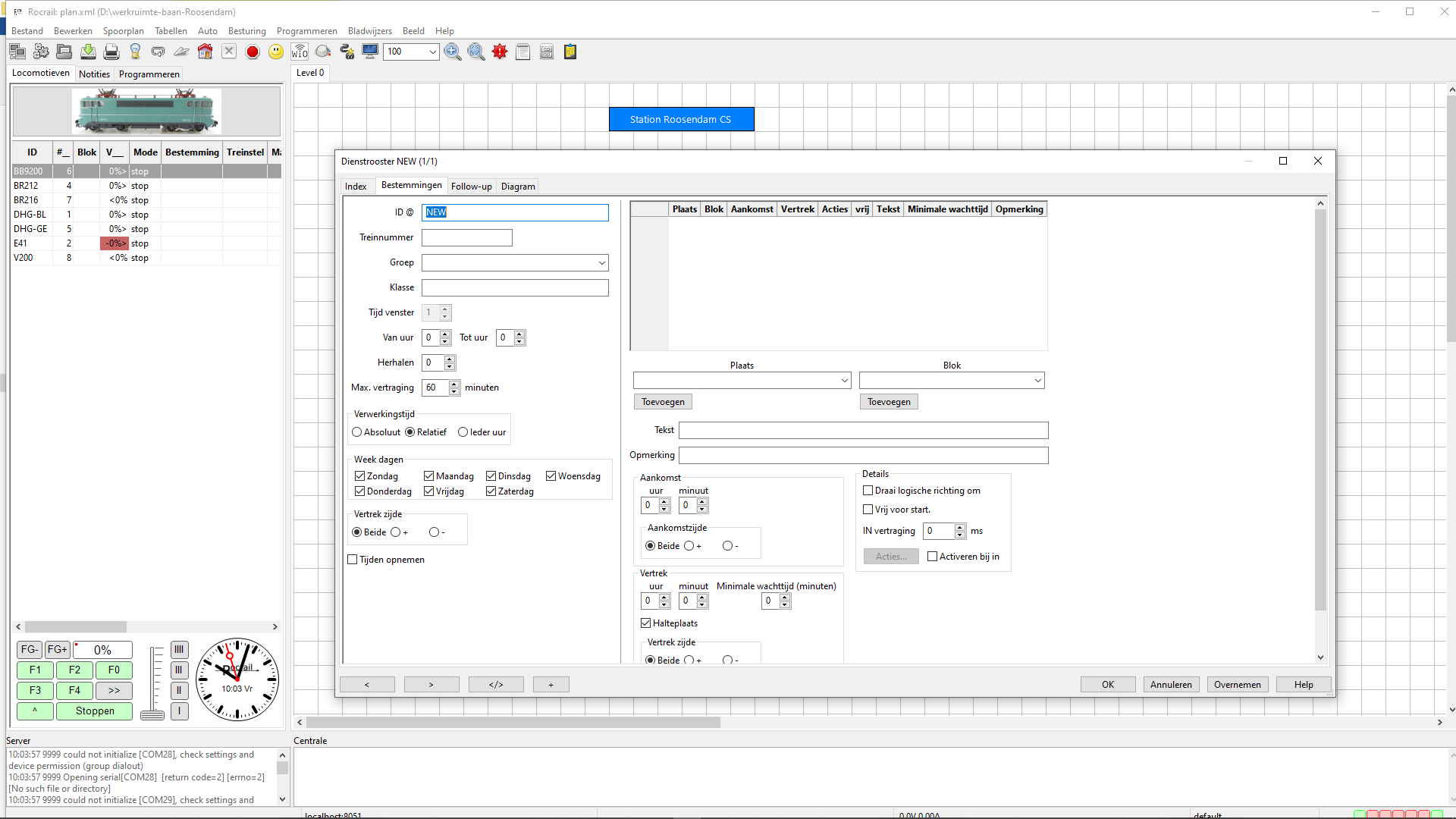Uncheck the Zondag weekday checkbox
The width and height of the screenshot is (1456, 819).
[x=360, y=476]
